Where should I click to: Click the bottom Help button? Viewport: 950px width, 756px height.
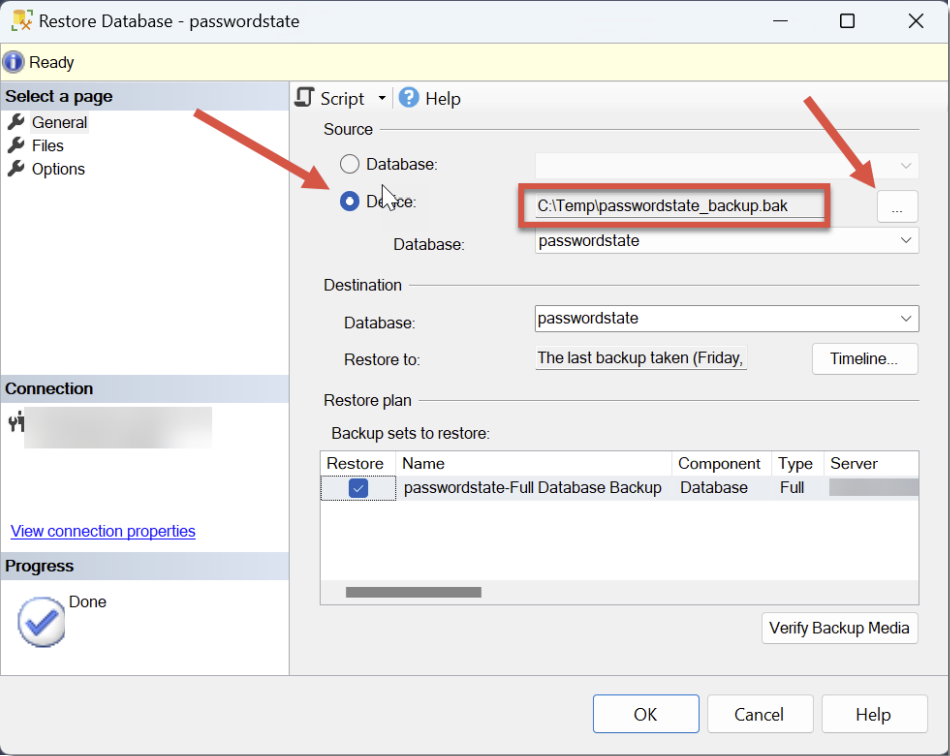pyautogui.click(x=874, y=714)
